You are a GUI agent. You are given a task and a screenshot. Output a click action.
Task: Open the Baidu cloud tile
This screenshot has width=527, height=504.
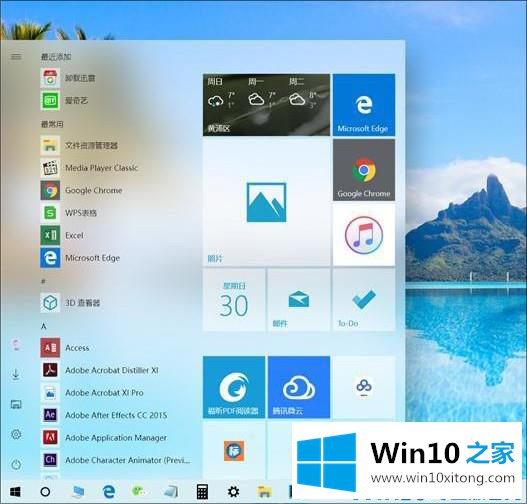click(x=364, y=387)
